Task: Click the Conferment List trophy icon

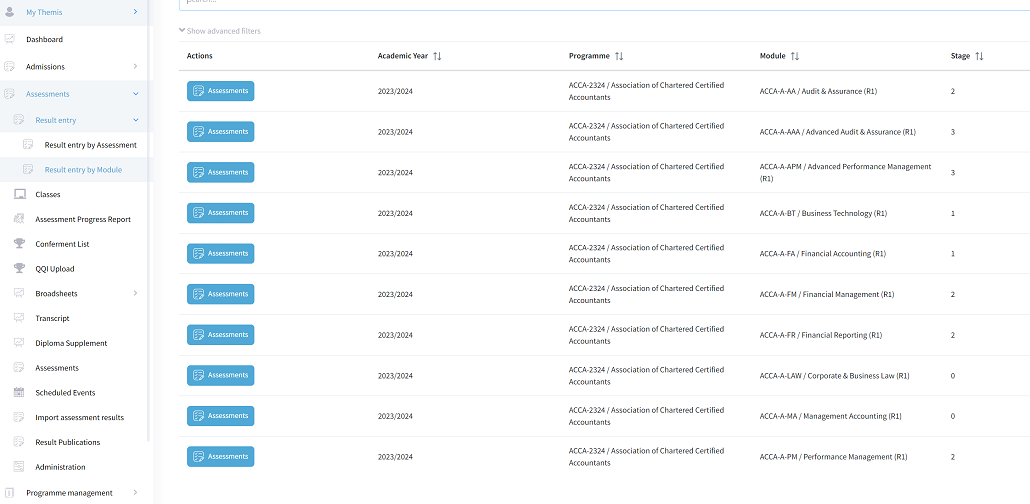Action: [19, 244]
